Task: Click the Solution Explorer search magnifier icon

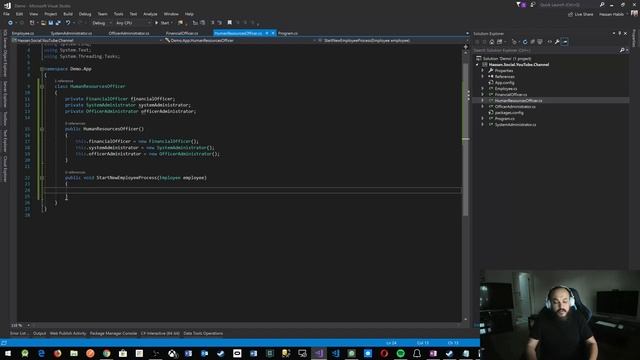Action: pyautogui.click(x=622, y=50)
